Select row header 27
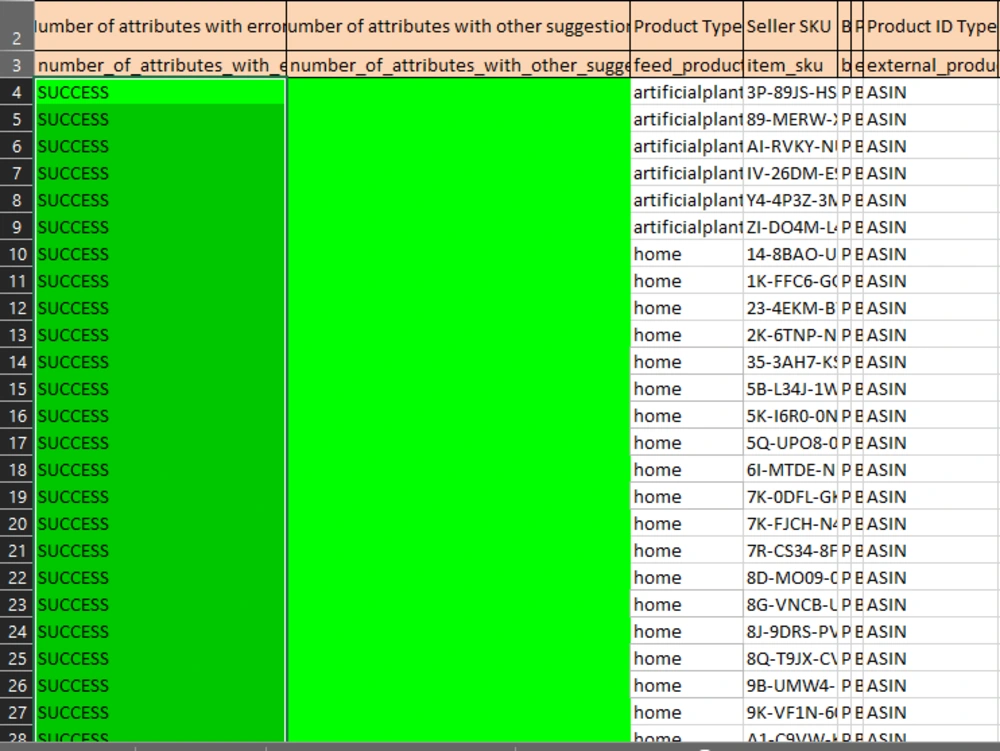This screenshot has width=1000, height=751. tap(17, 712)
